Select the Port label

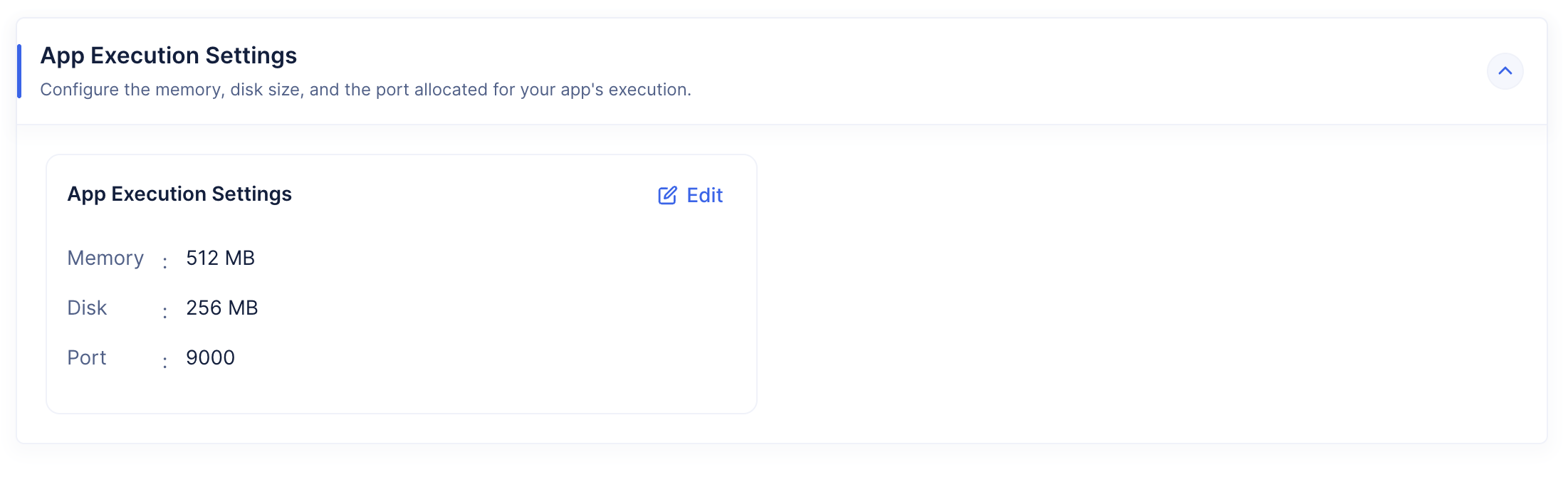[x=87, y=358]
